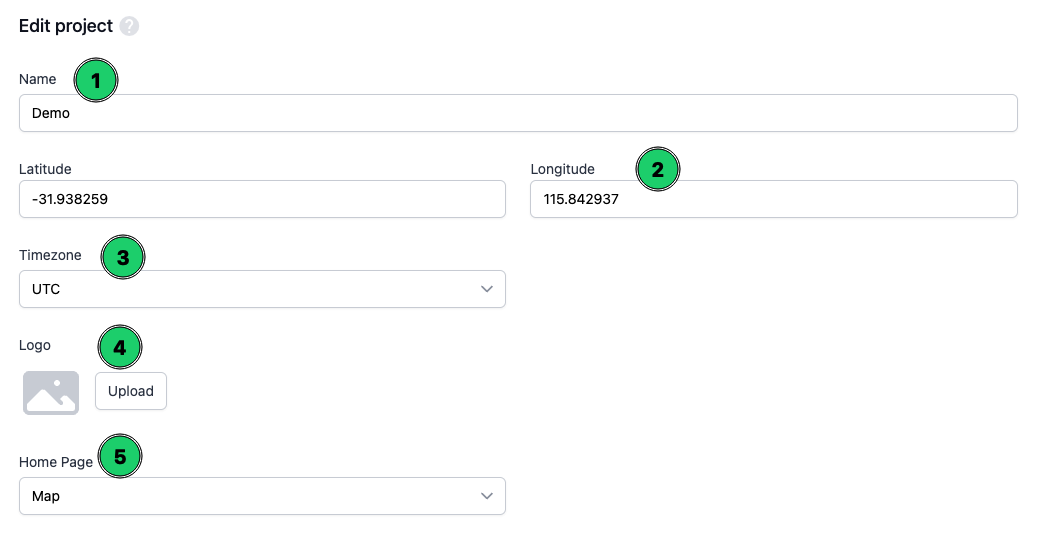Click the green number 4 badge
Viewport: 1045px width, 533px height.
point(120,348)
